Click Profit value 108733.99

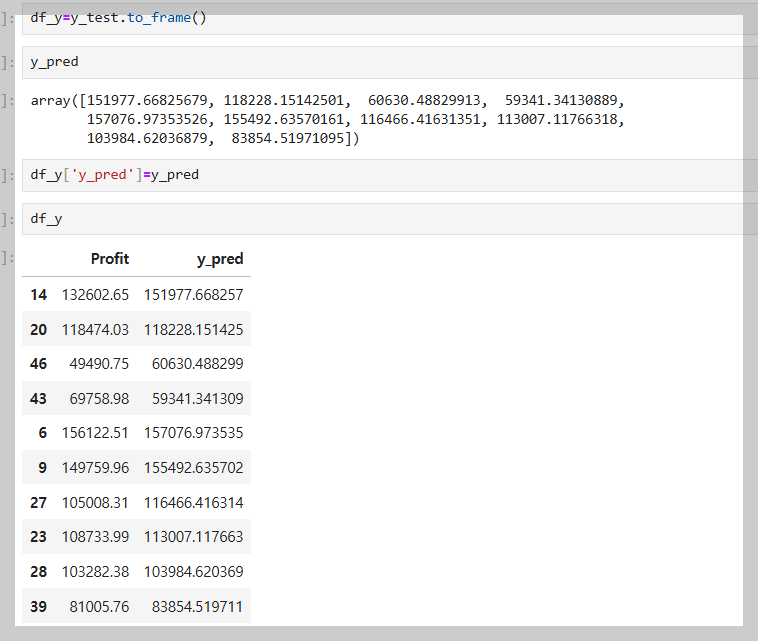(x=95, y=537)
